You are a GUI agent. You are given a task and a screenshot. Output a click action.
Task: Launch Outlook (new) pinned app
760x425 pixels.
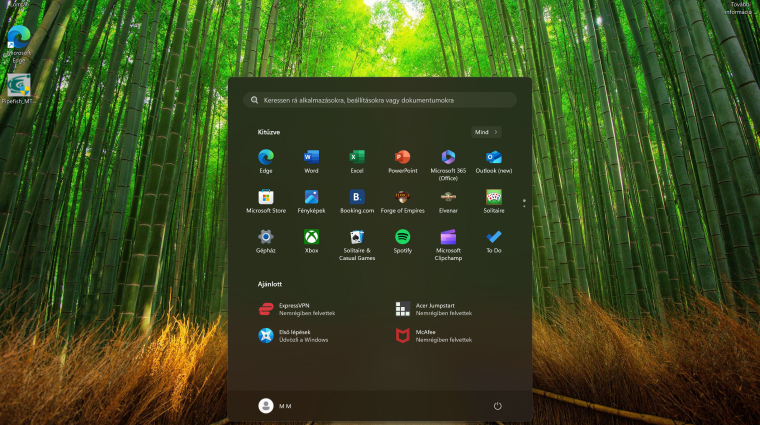493,161
